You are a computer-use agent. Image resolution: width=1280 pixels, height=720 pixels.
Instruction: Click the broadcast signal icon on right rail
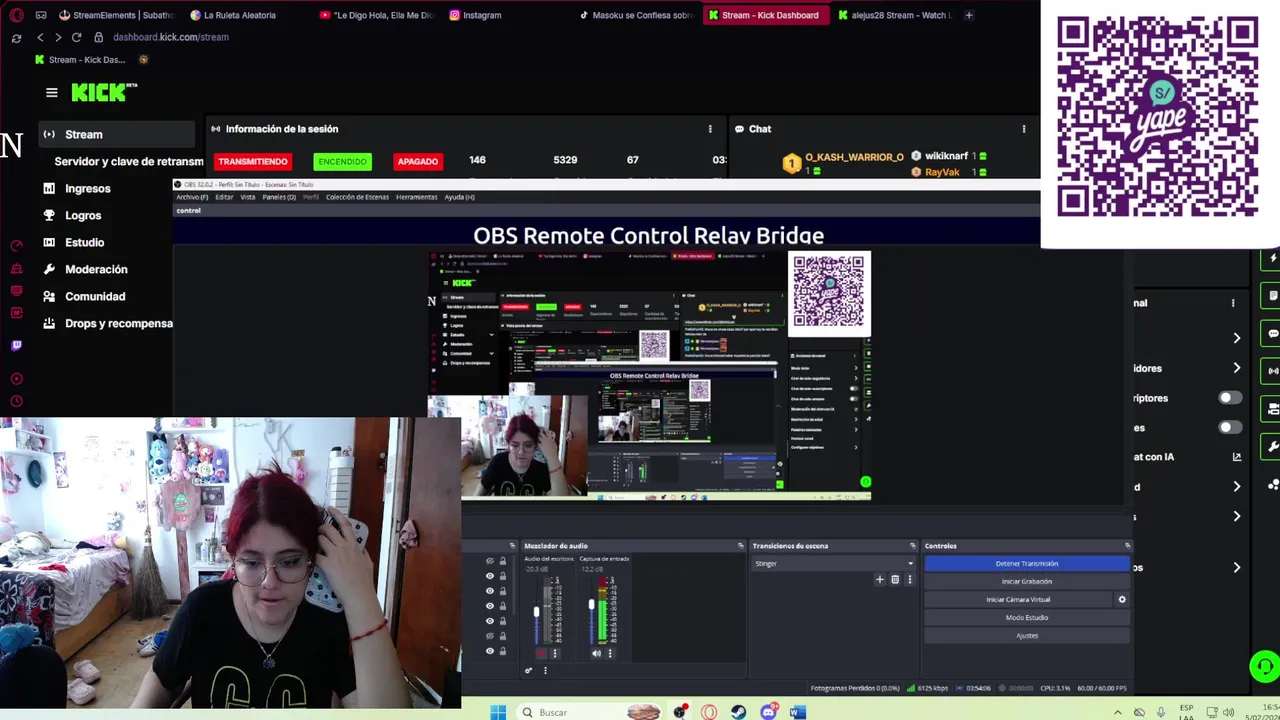point(1272,371)
